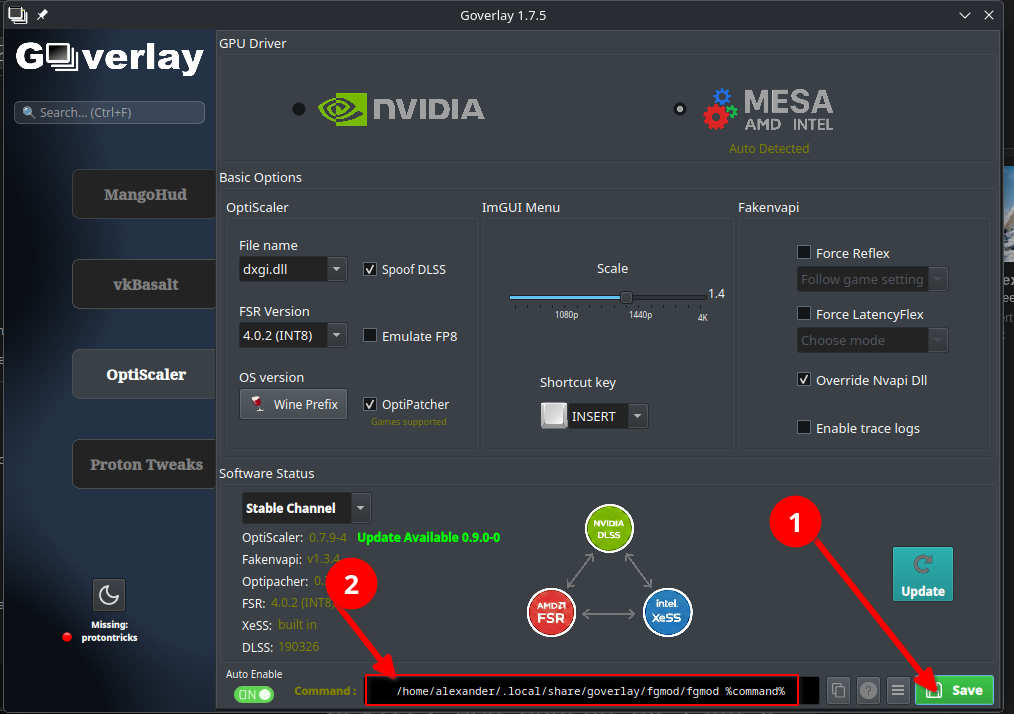The image size is (1014, 714).
Task: Click the Update button
Action: [923, 574]
